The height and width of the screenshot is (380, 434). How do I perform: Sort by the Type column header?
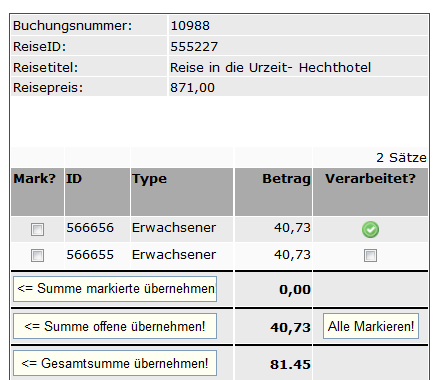149,179
